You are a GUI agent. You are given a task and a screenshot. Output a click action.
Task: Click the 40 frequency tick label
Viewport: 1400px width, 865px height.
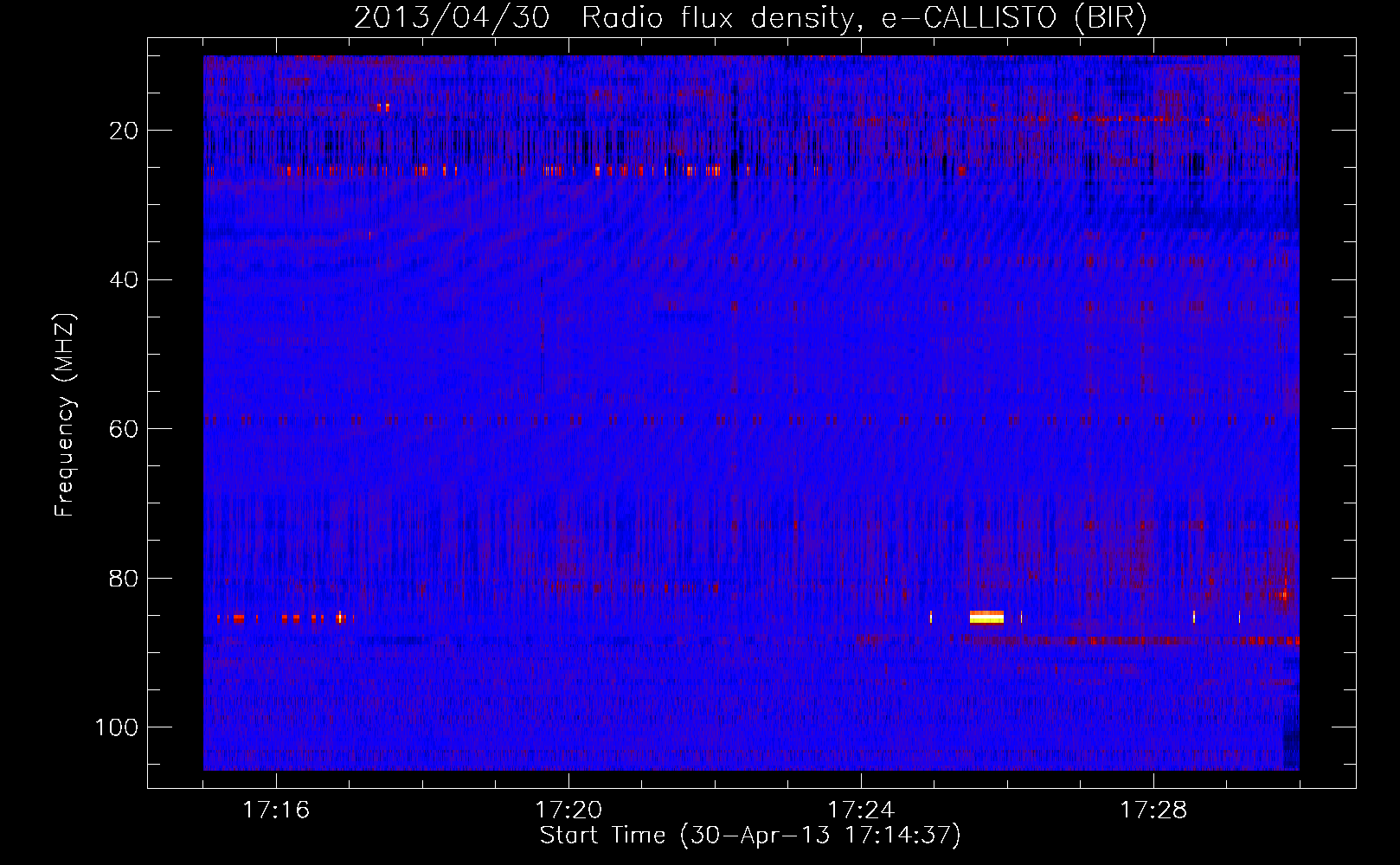point(124,280)
